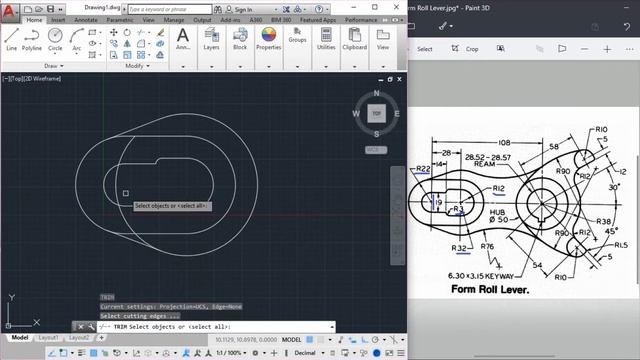The width and height of the screenshot is (640, 360).
Task: Click the Ellipse tool in Draw panel
Action: pyautogui.click(x=93, y=43)
